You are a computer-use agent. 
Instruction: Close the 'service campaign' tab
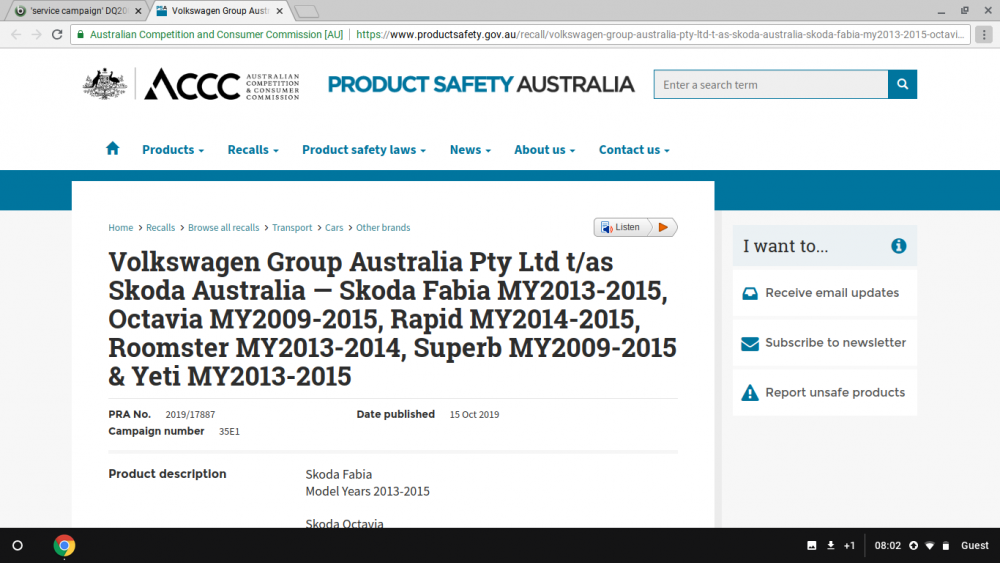tap(138, 11)
